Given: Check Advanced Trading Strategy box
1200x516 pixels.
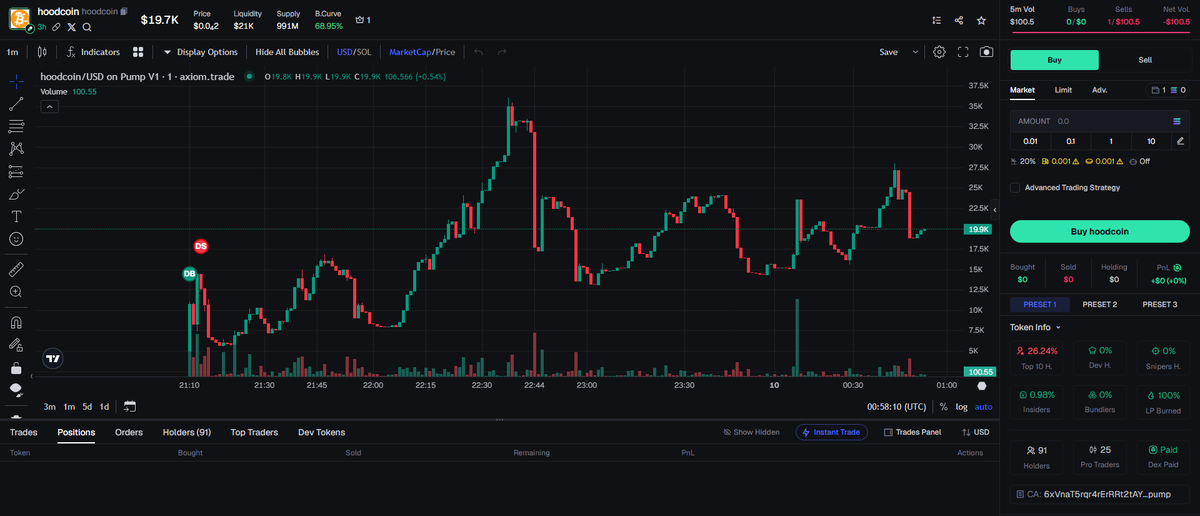Looking at the screenshot, I should pyautogui.click(x=1015, y=187).
